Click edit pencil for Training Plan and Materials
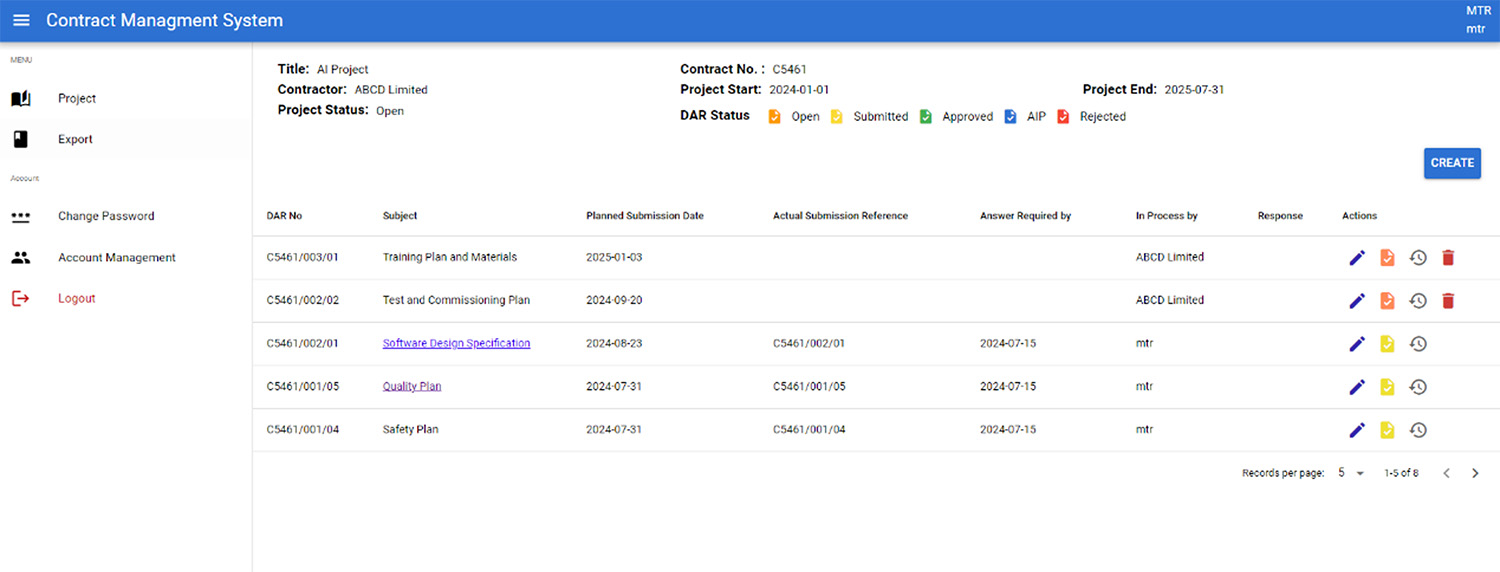 (x=1357, y=258)
